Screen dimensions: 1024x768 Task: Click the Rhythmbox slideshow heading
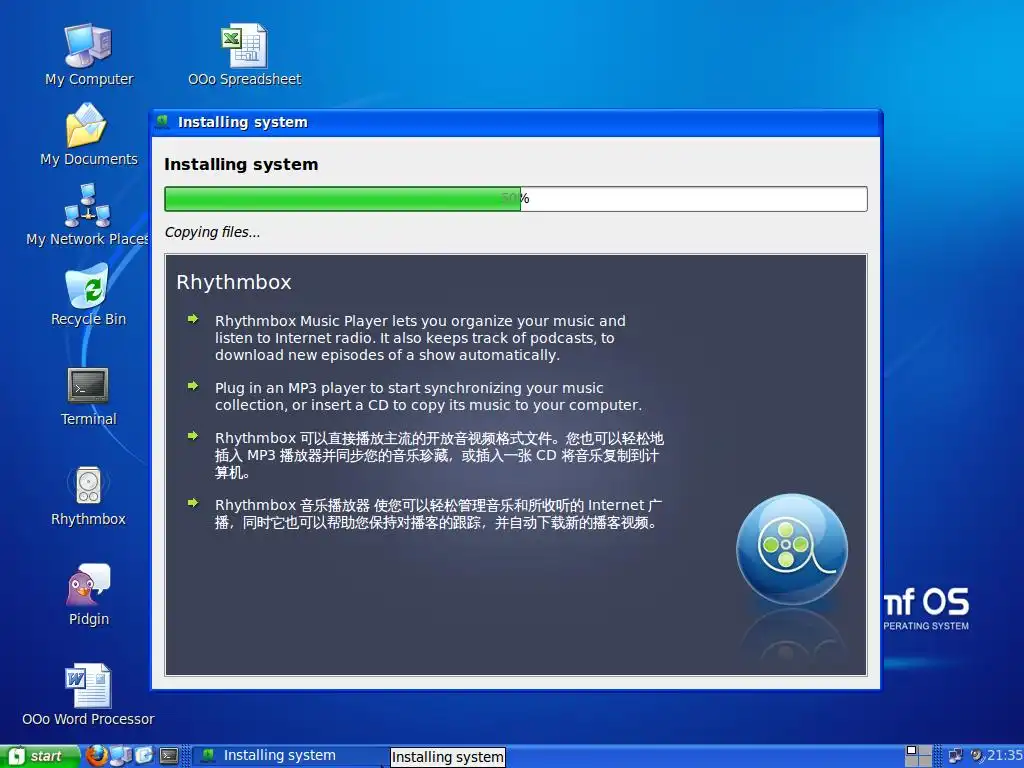(234, 282)
